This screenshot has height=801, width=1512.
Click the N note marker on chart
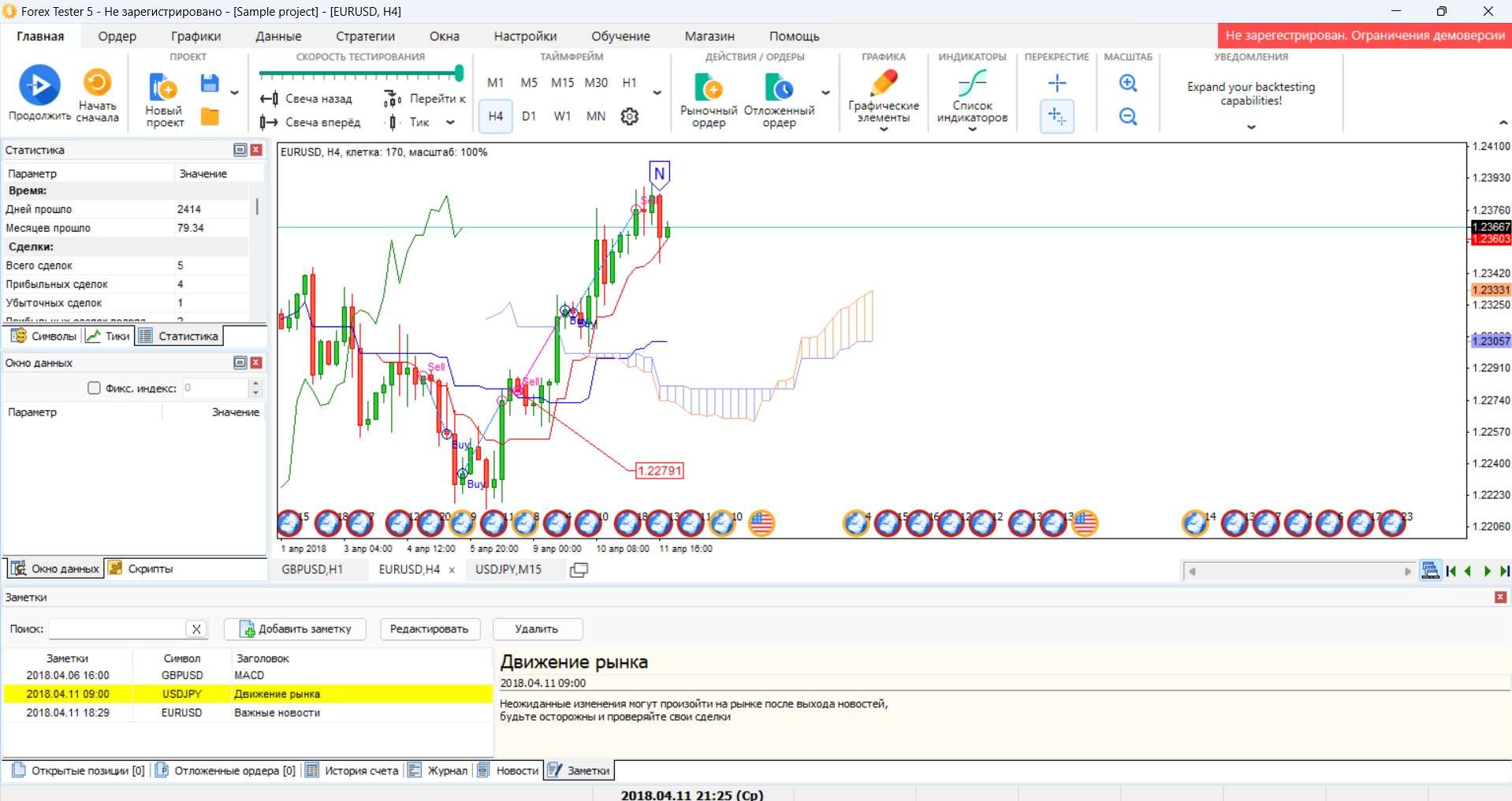click(660, 173)
